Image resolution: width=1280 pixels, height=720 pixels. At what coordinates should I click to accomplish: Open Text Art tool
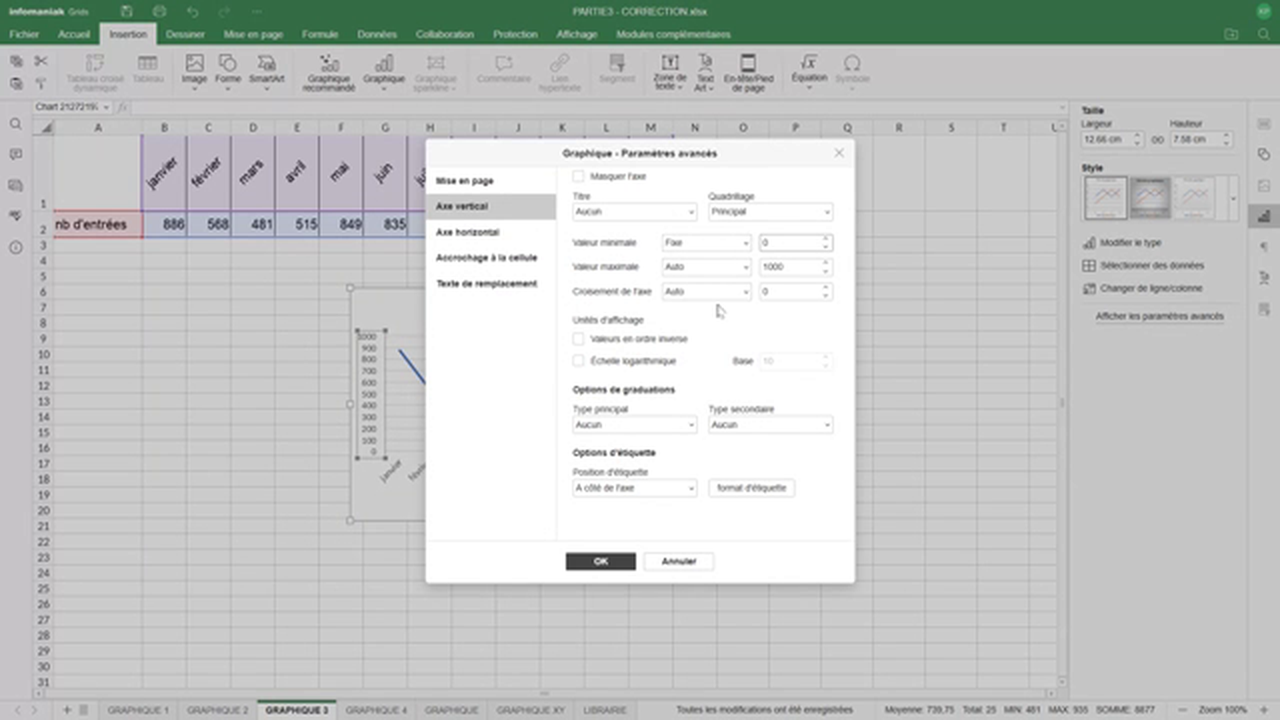coord(705,73)
